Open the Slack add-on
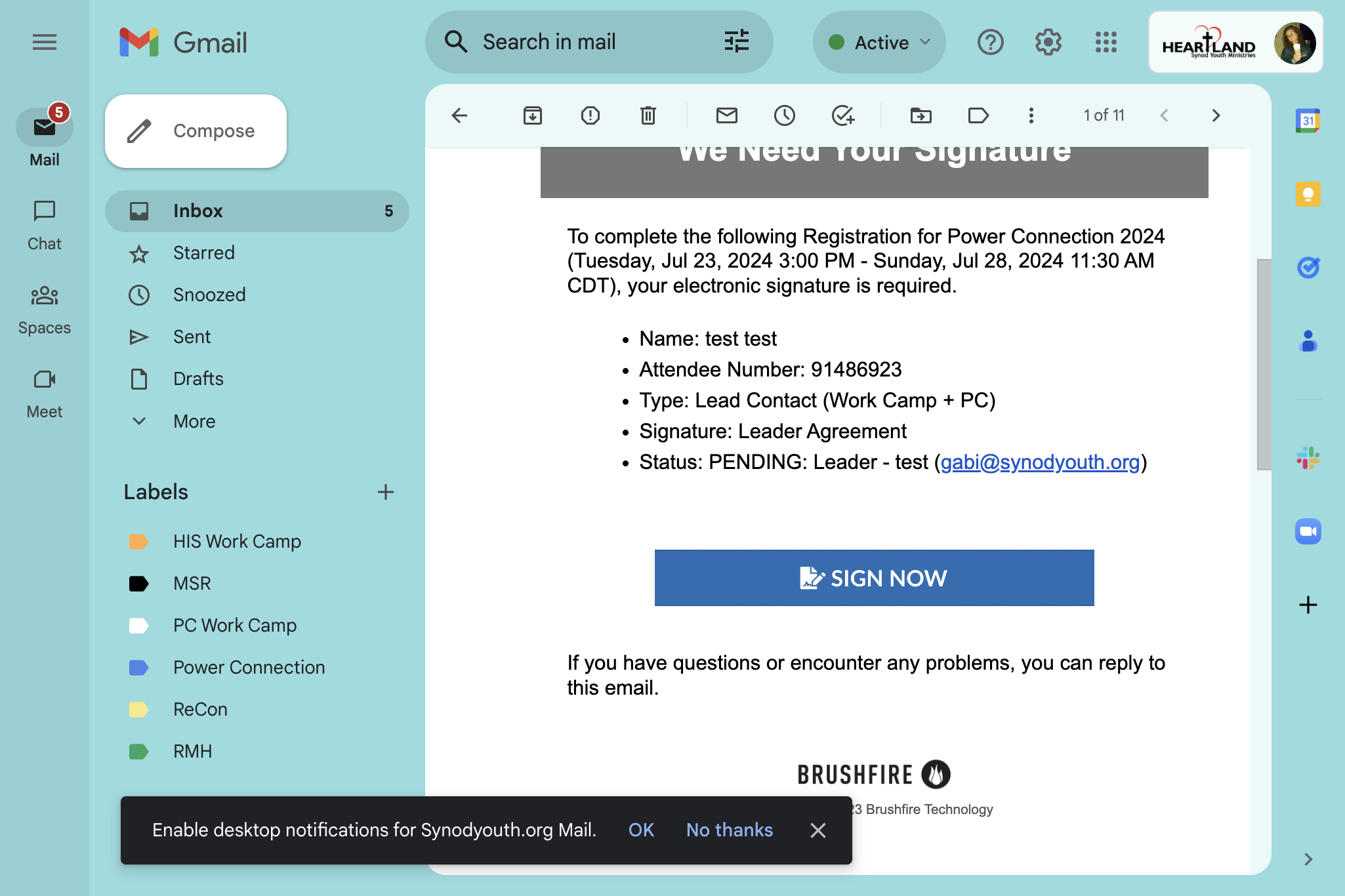1345x896 pixels. (x=1308, y=458)
